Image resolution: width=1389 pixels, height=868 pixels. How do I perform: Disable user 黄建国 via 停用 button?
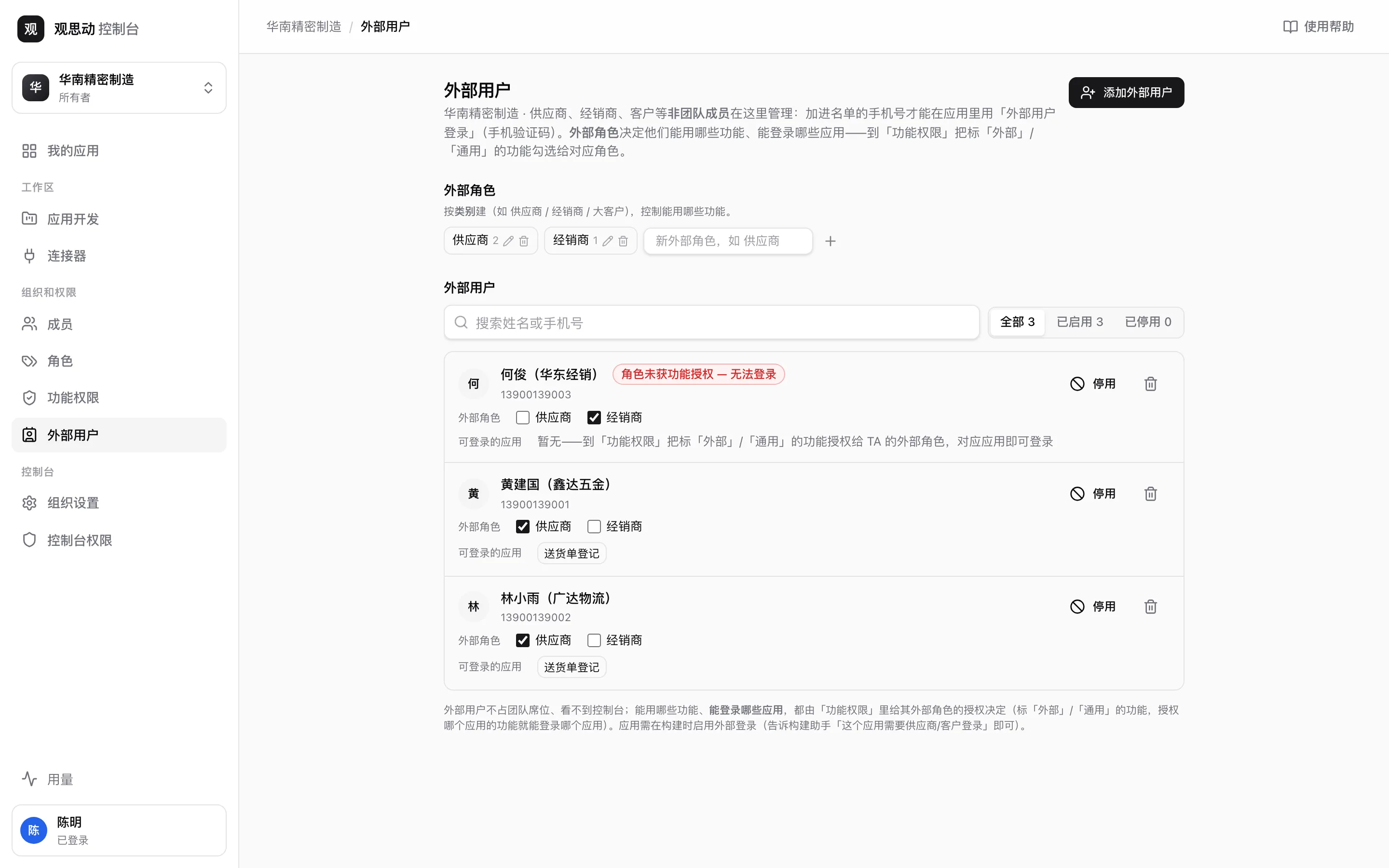pos(1093,494)
